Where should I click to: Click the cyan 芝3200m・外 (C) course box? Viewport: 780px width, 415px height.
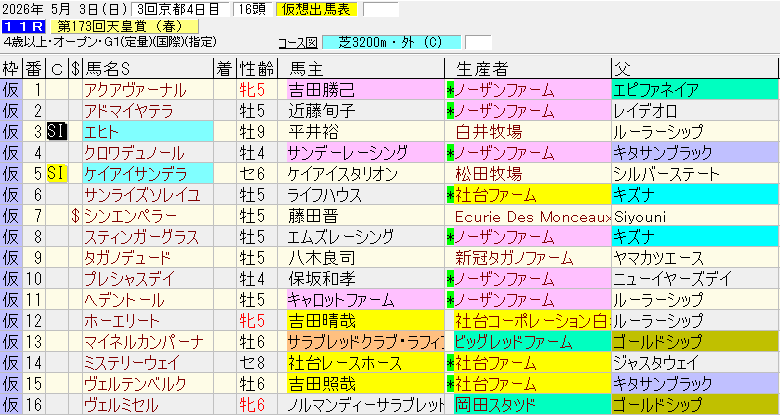point(392,43)
